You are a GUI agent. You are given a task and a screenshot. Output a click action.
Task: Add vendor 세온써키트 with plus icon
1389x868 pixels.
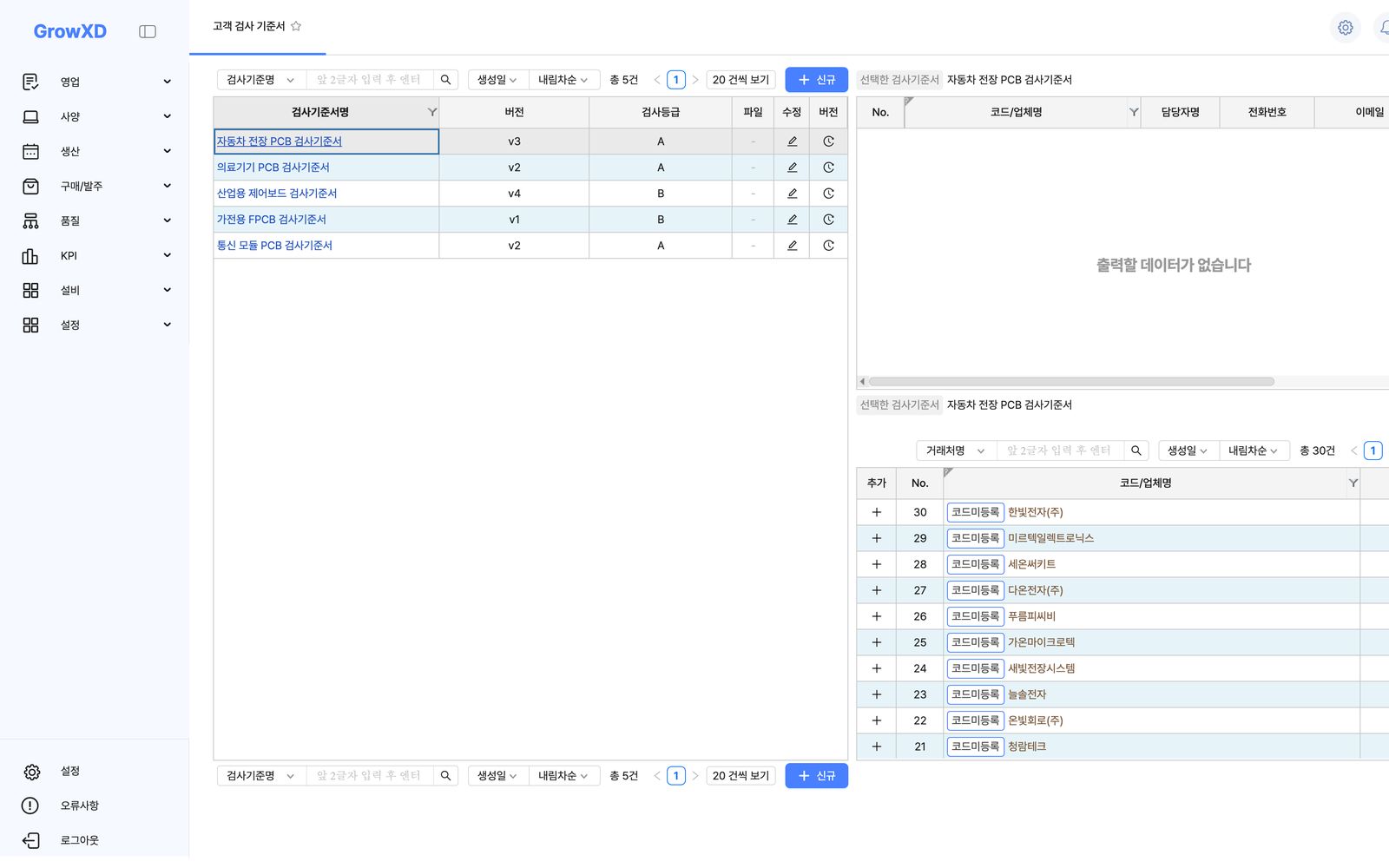[876, 564]
